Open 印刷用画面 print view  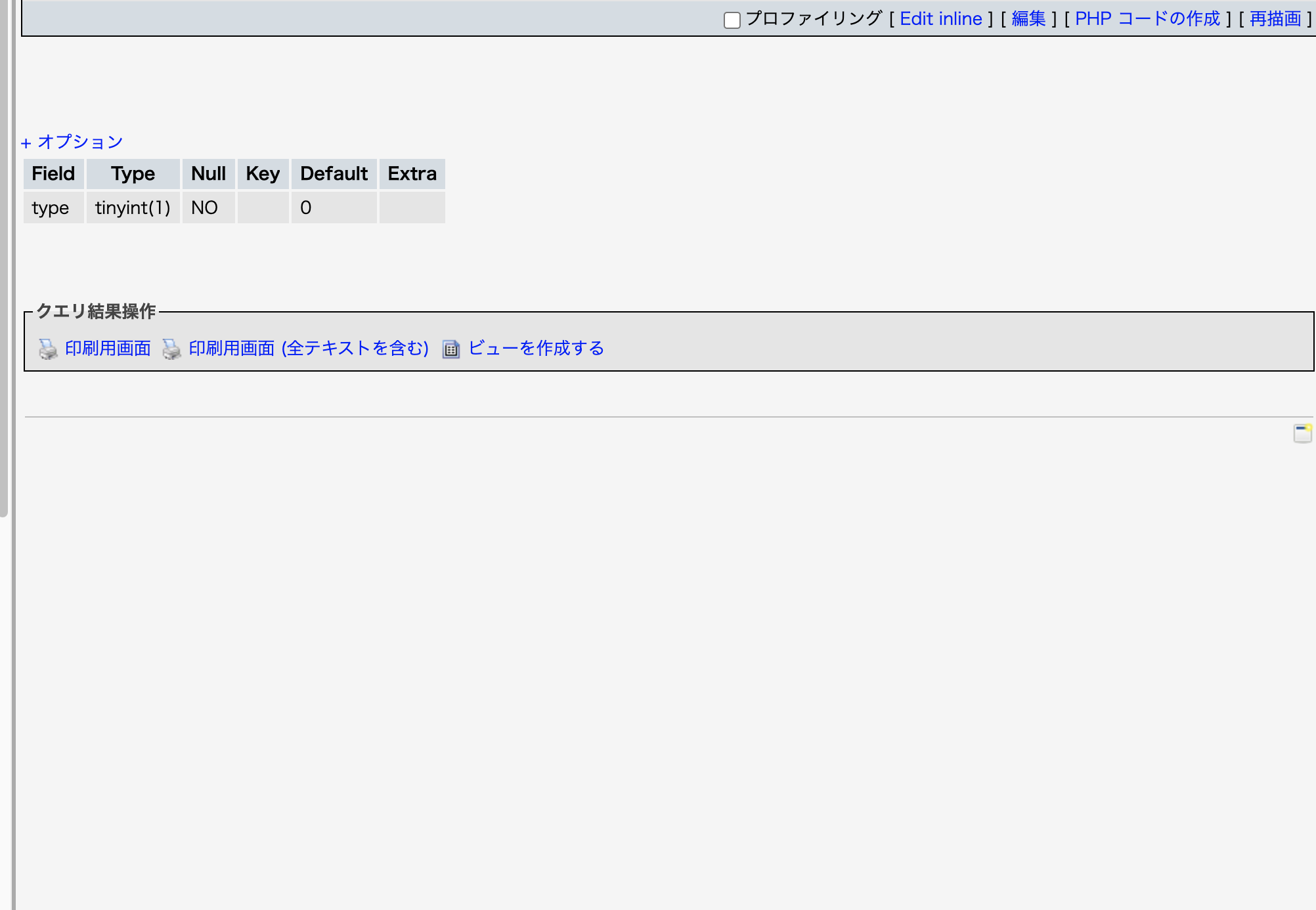pyautogui.click(x=107, y=348)
